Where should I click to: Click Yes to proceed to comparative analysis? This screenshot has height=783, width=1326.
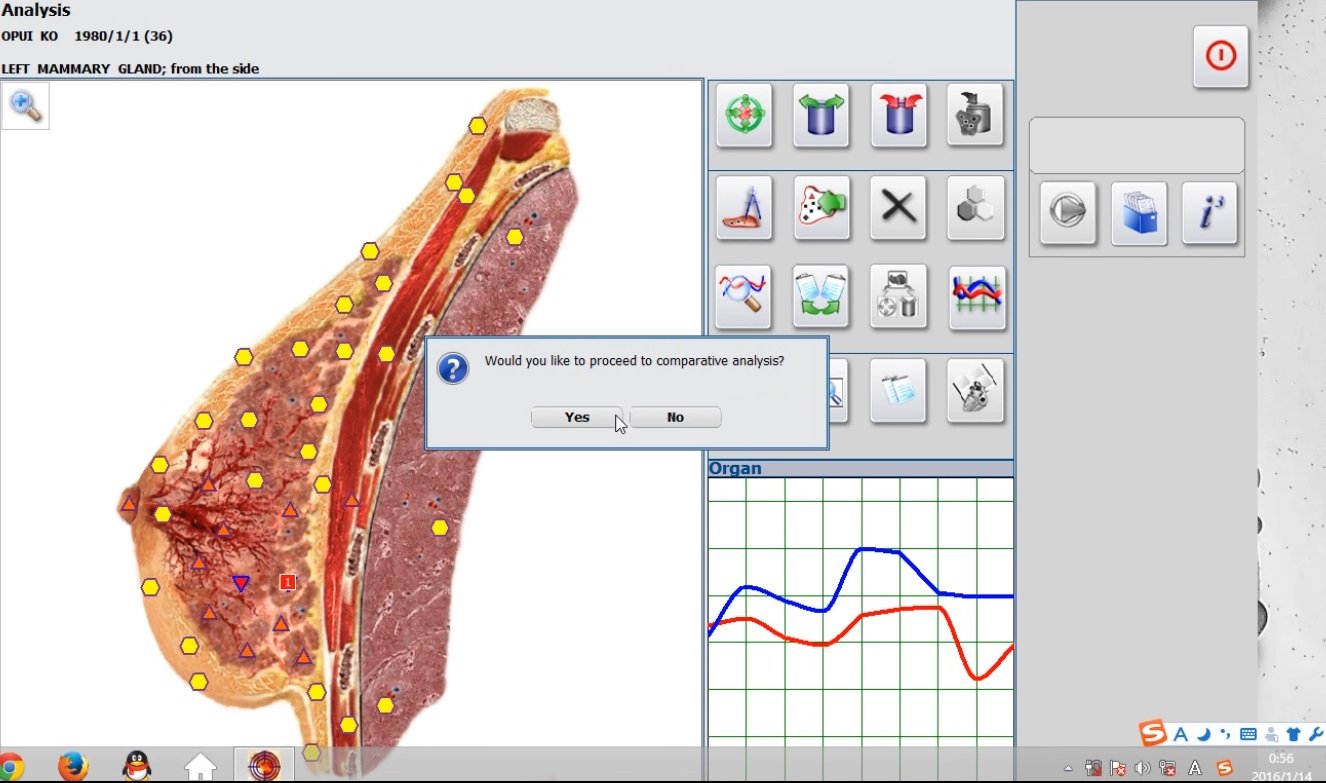click(577, 417)
